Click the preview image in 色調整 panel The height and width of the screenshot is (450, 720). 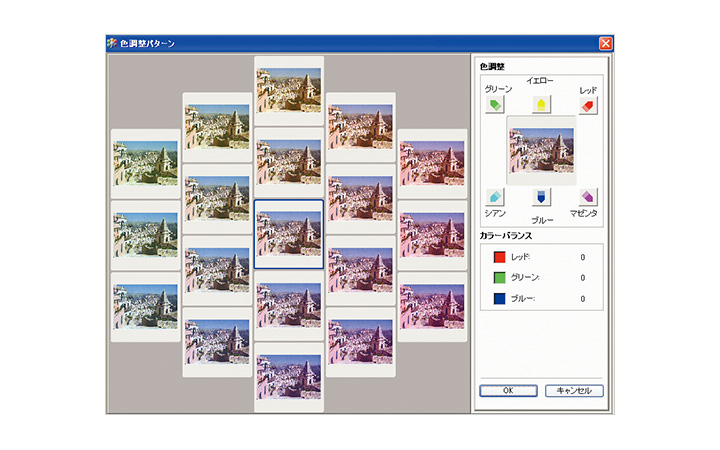(541, 150)
